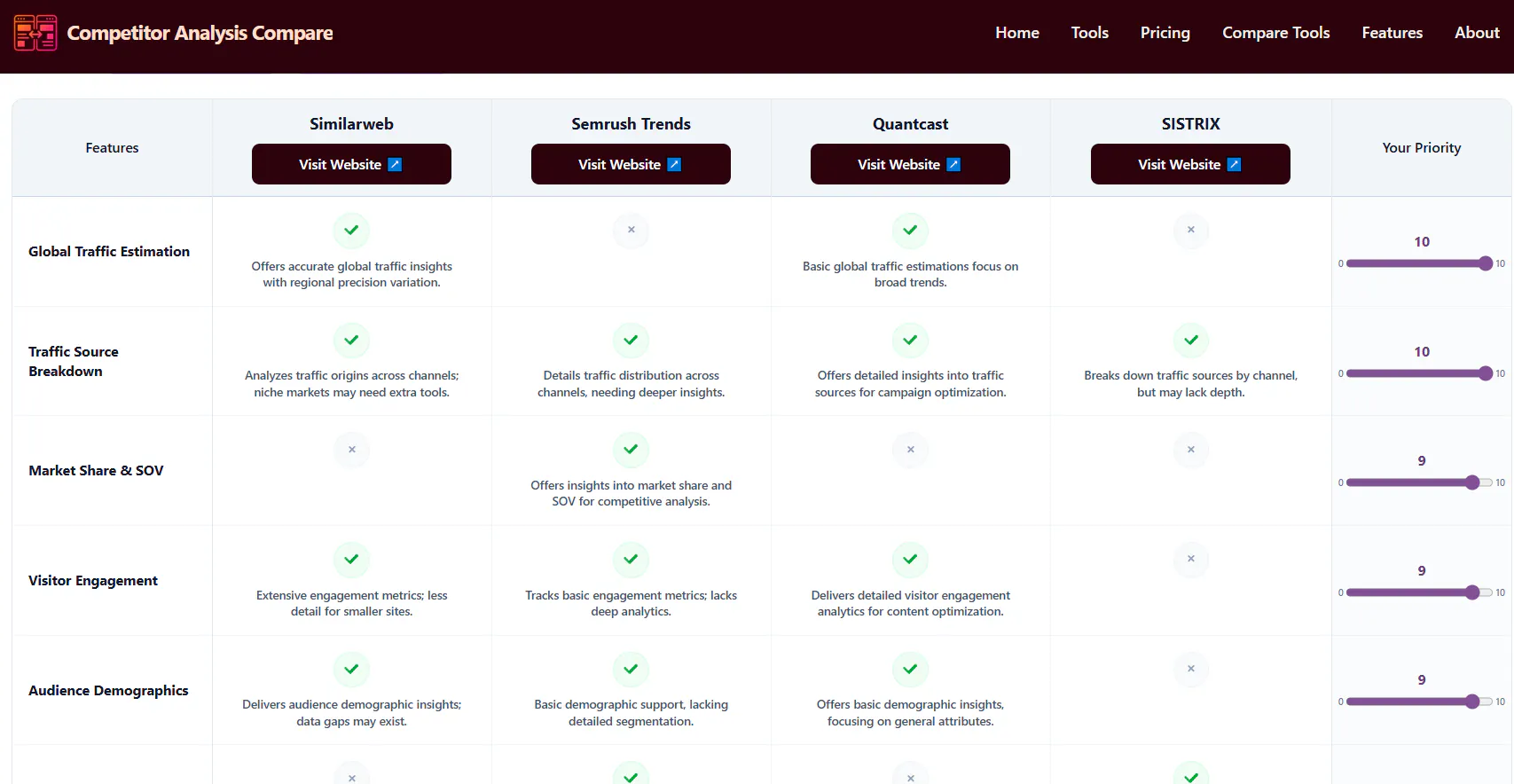Click Semrush Trends check icon for Visitor Engagement
Viewport: 1514px width, 784px height.
pyautogui.click(x=631, y=560)
